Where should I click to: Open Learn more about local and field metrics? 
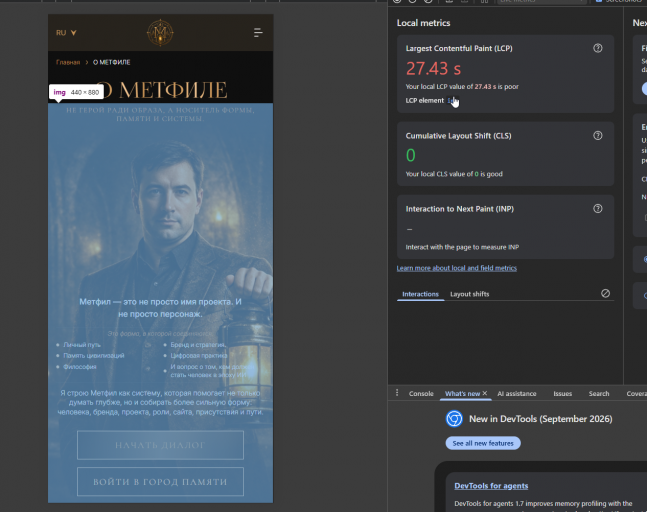point(456,268)
